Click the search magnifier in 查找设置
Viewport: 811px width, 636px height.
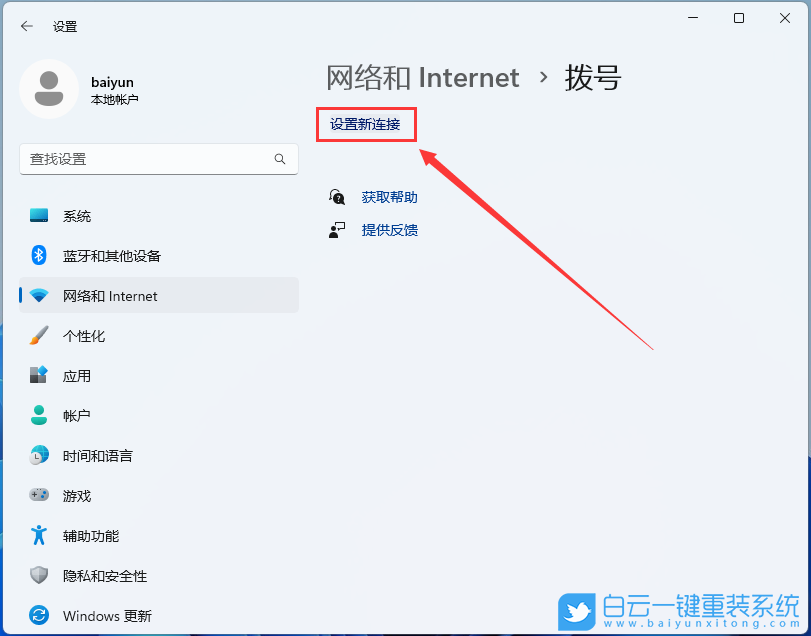point(280,159)
